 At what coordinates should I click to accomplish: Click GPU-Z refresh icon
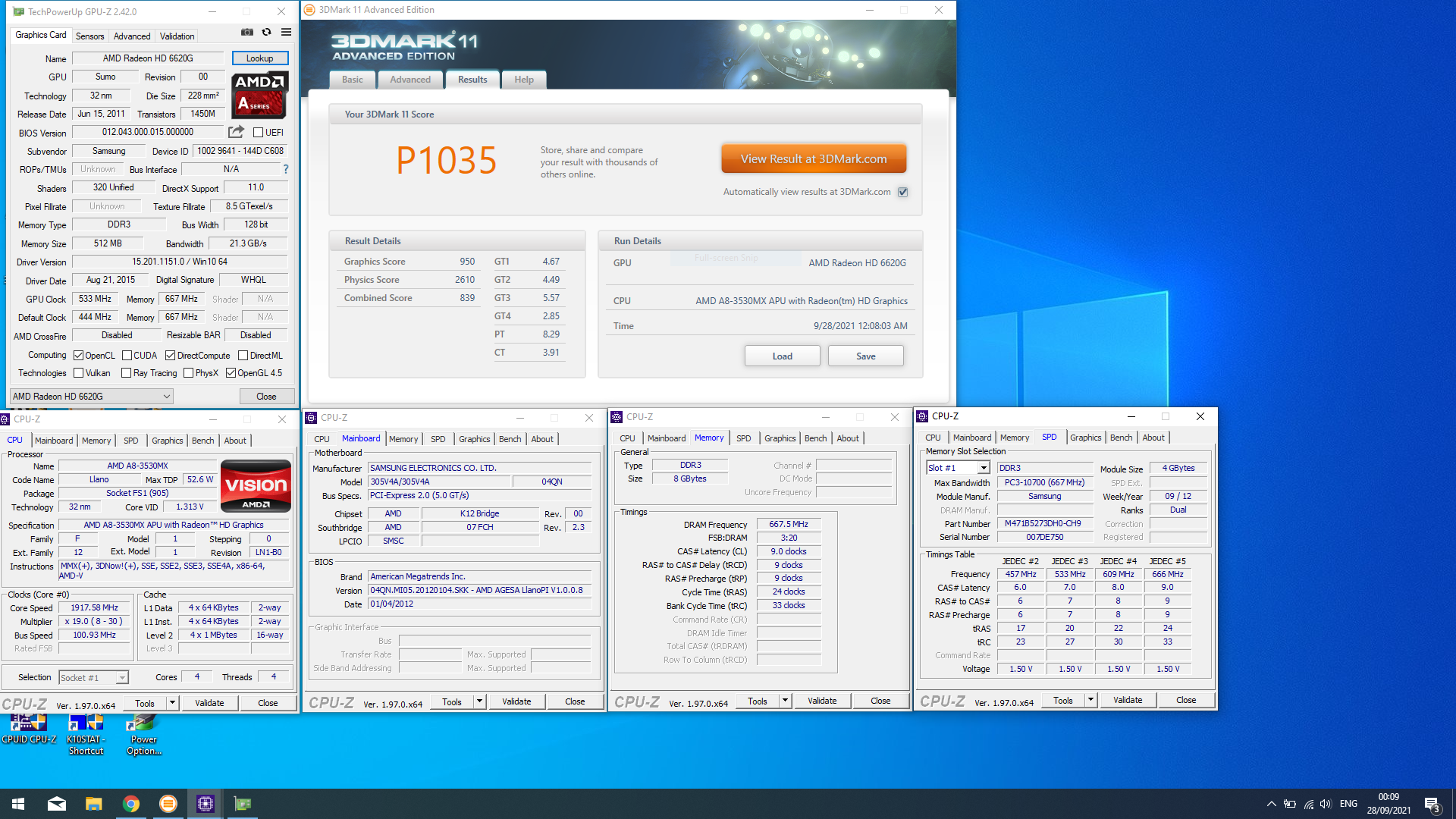(x=266, y=32)
